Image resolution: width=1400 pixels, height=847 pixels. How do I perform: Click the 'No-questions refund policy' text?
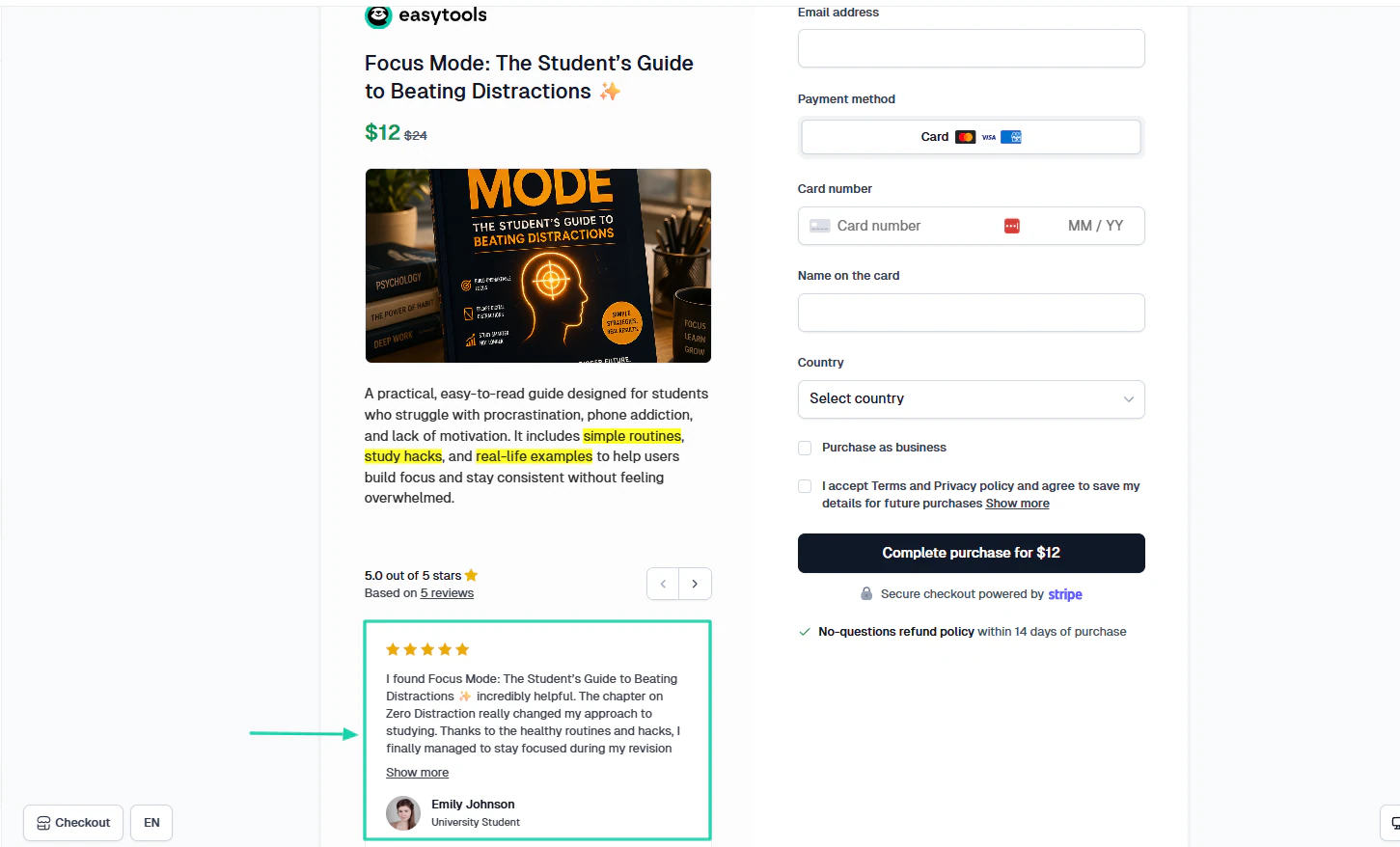896,632
